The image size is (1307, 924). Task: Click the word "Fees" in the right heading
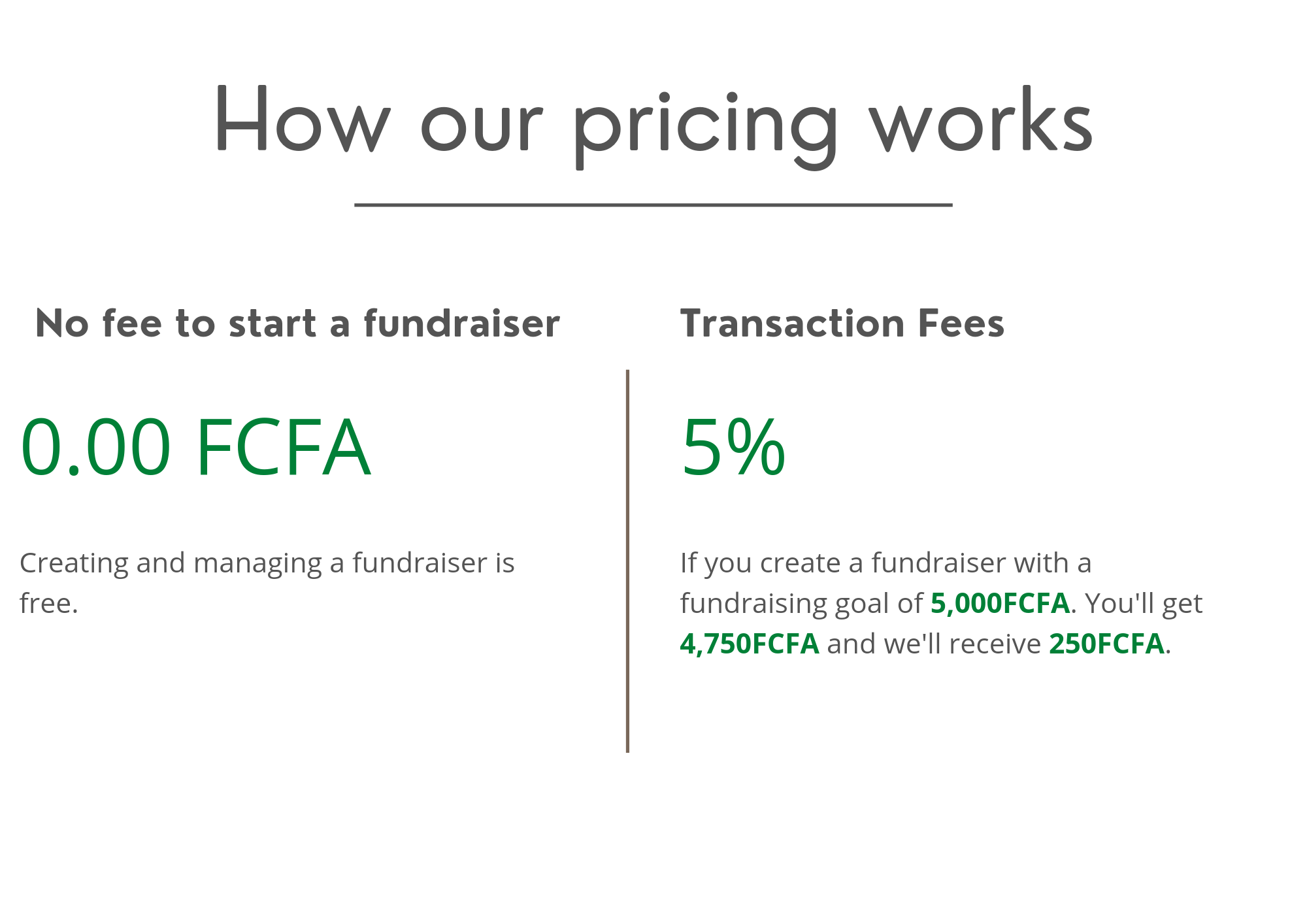click(961, 323)
